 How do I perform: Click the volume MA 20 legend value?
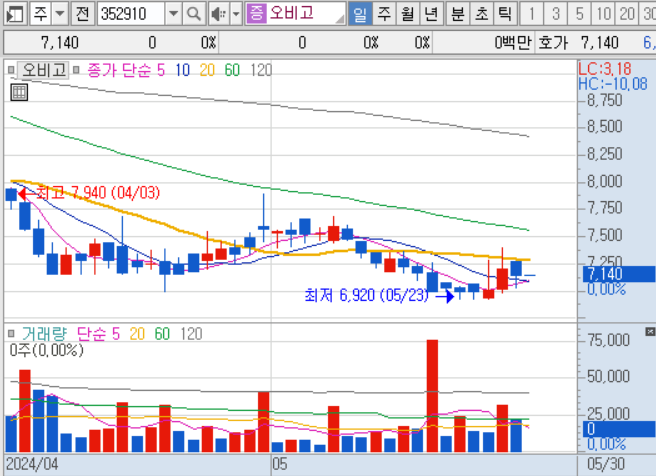click(137, 334)
